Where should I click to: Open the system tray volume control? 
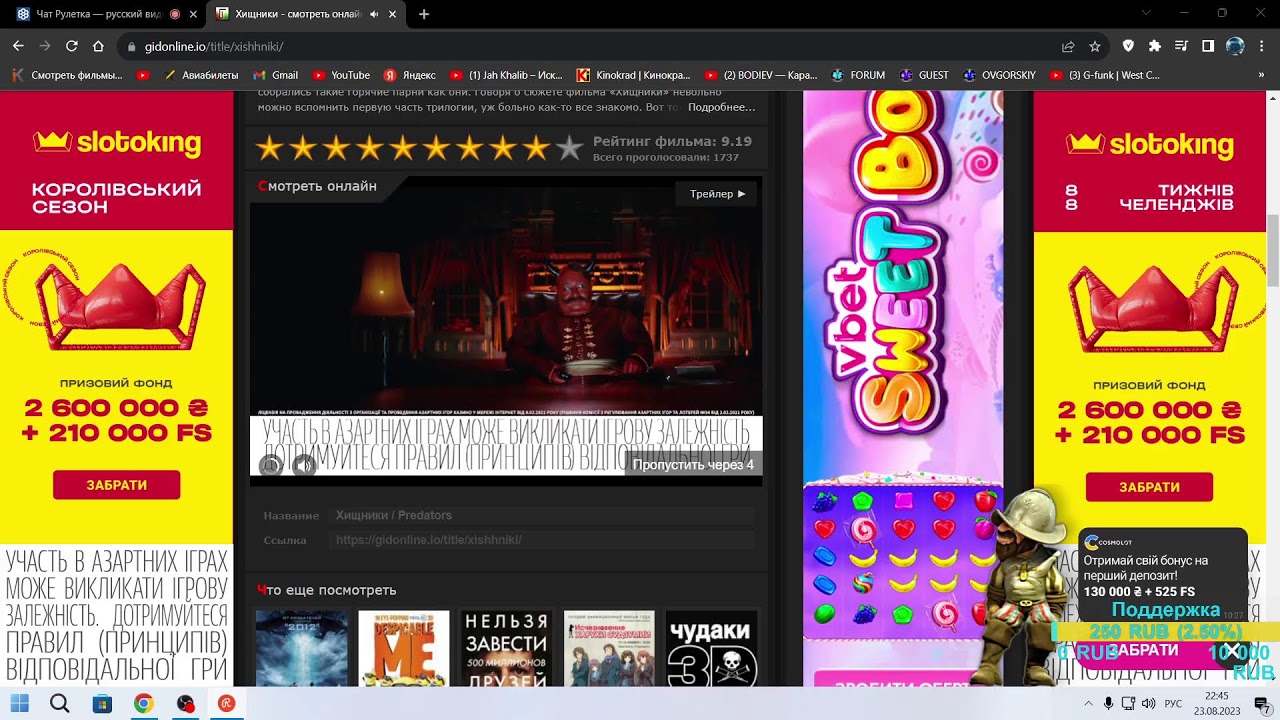1148,703
